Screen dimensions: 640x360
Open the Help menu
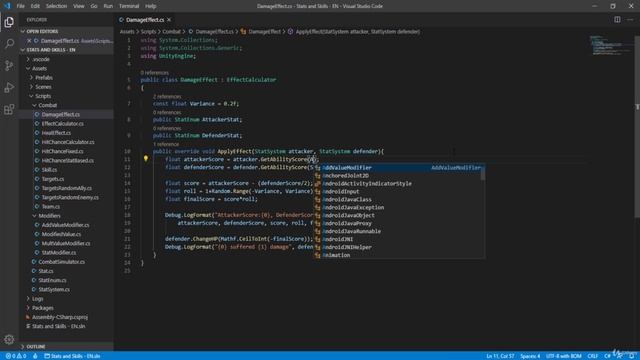click(151, 6)
